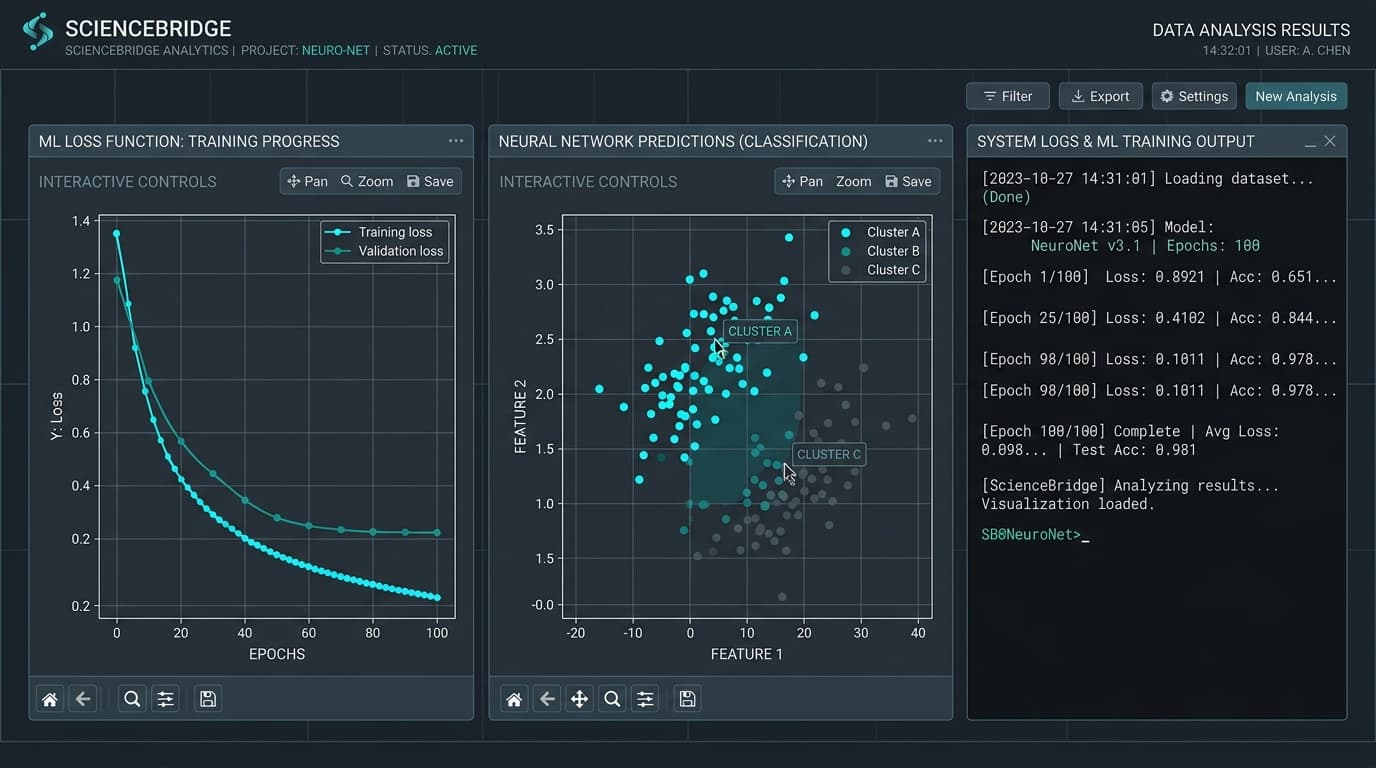Click Save in the loss chart controls
The height and width of the screenshot is (768, 1376).
(430, 181)
